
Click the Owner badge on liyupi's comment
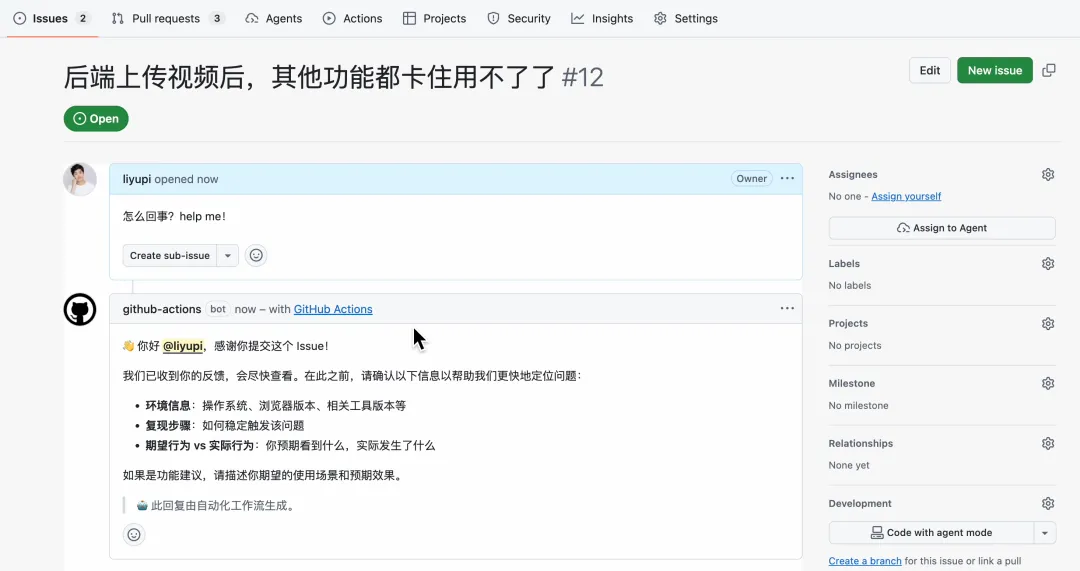[x=751, y=178]
